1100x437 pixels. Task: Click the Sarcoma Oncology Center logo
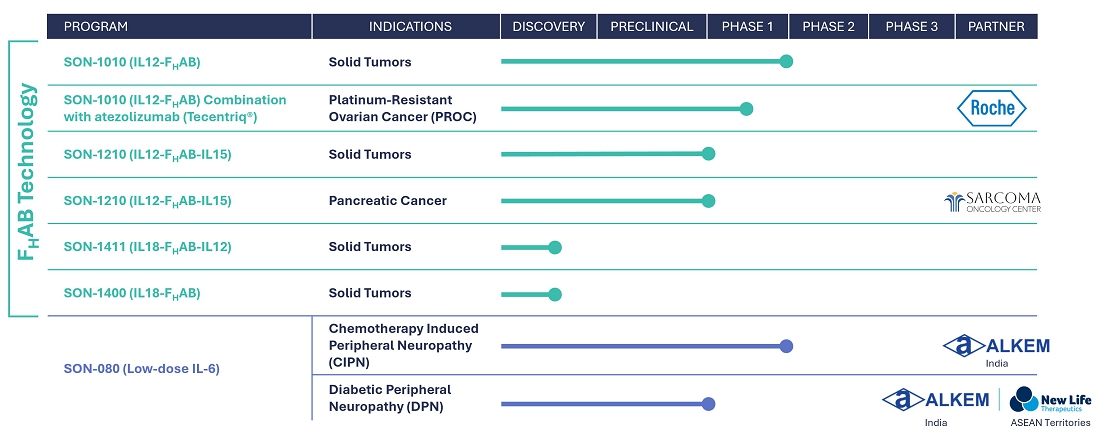992,202
